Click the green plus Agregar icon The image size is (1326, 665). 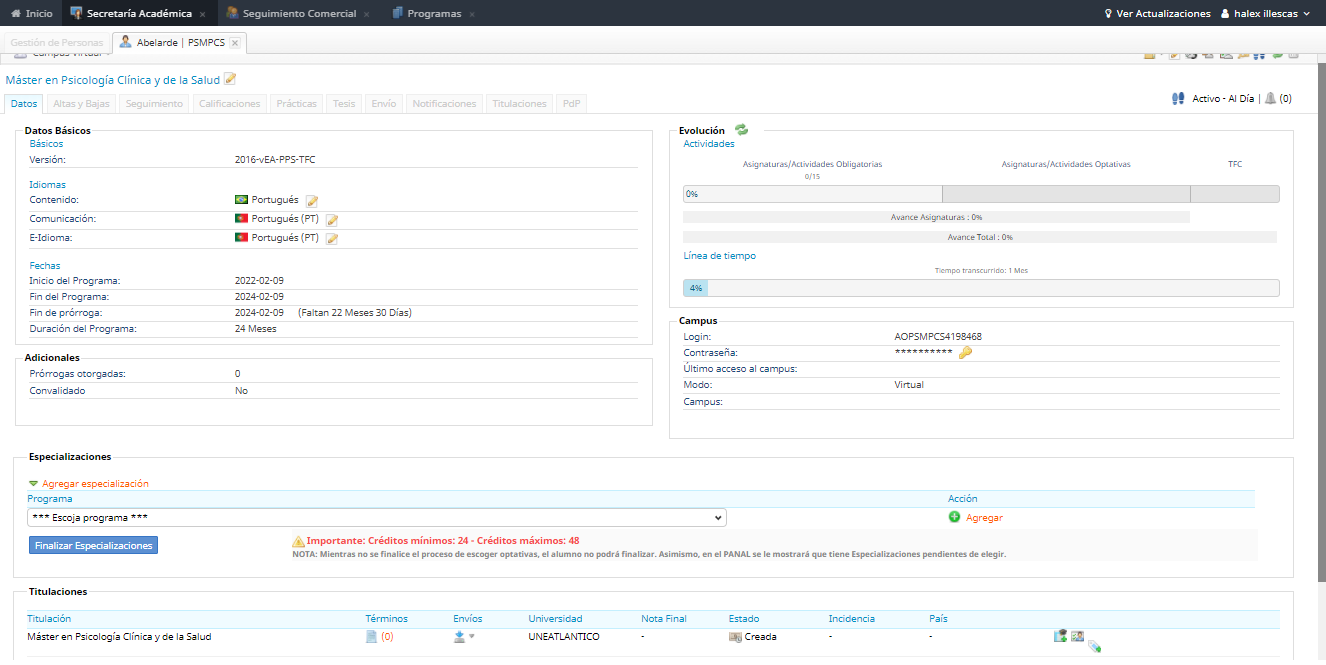click(x=954, y=518)
